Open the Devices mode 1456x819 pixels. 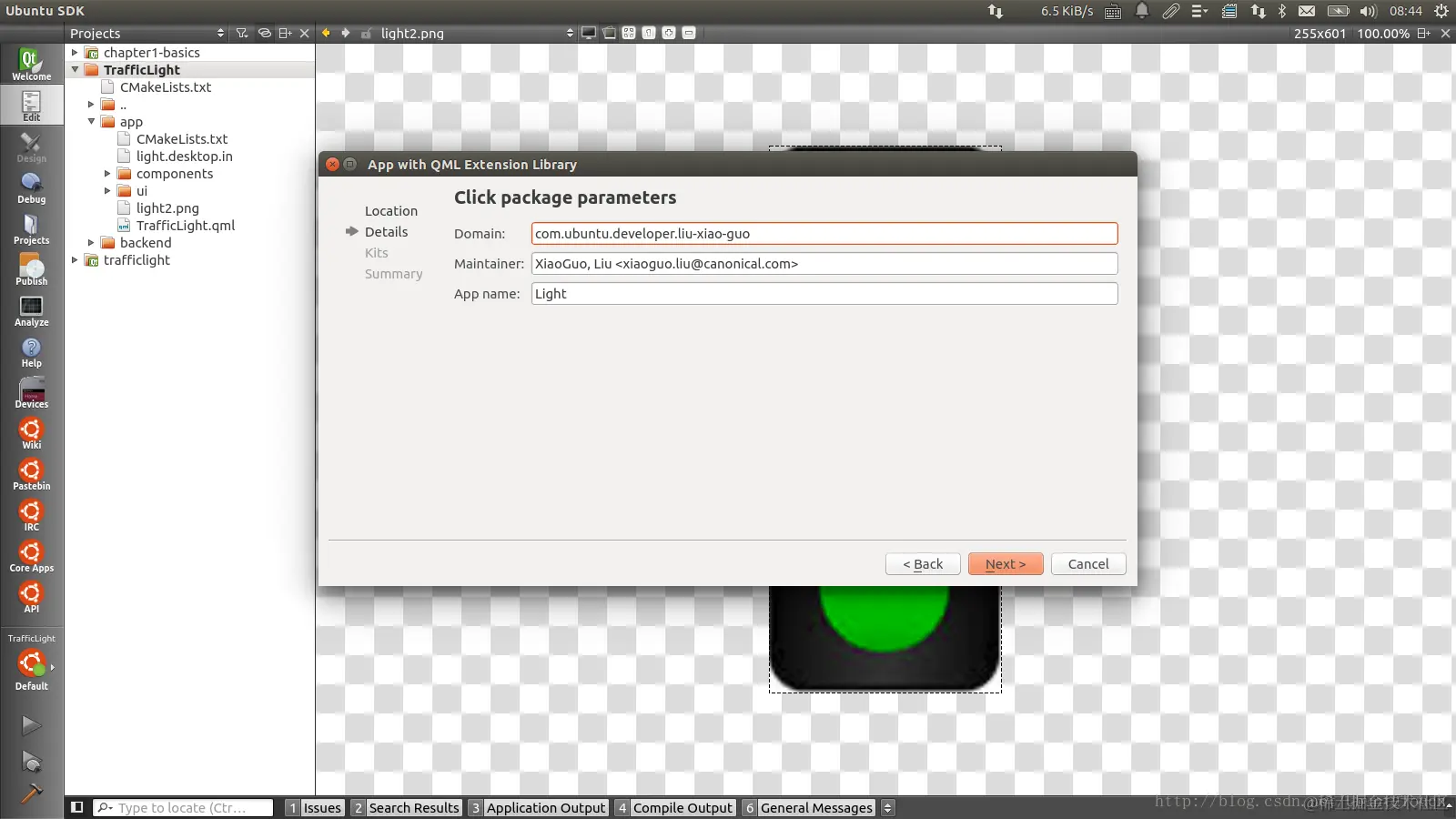(x=31, y=392)
